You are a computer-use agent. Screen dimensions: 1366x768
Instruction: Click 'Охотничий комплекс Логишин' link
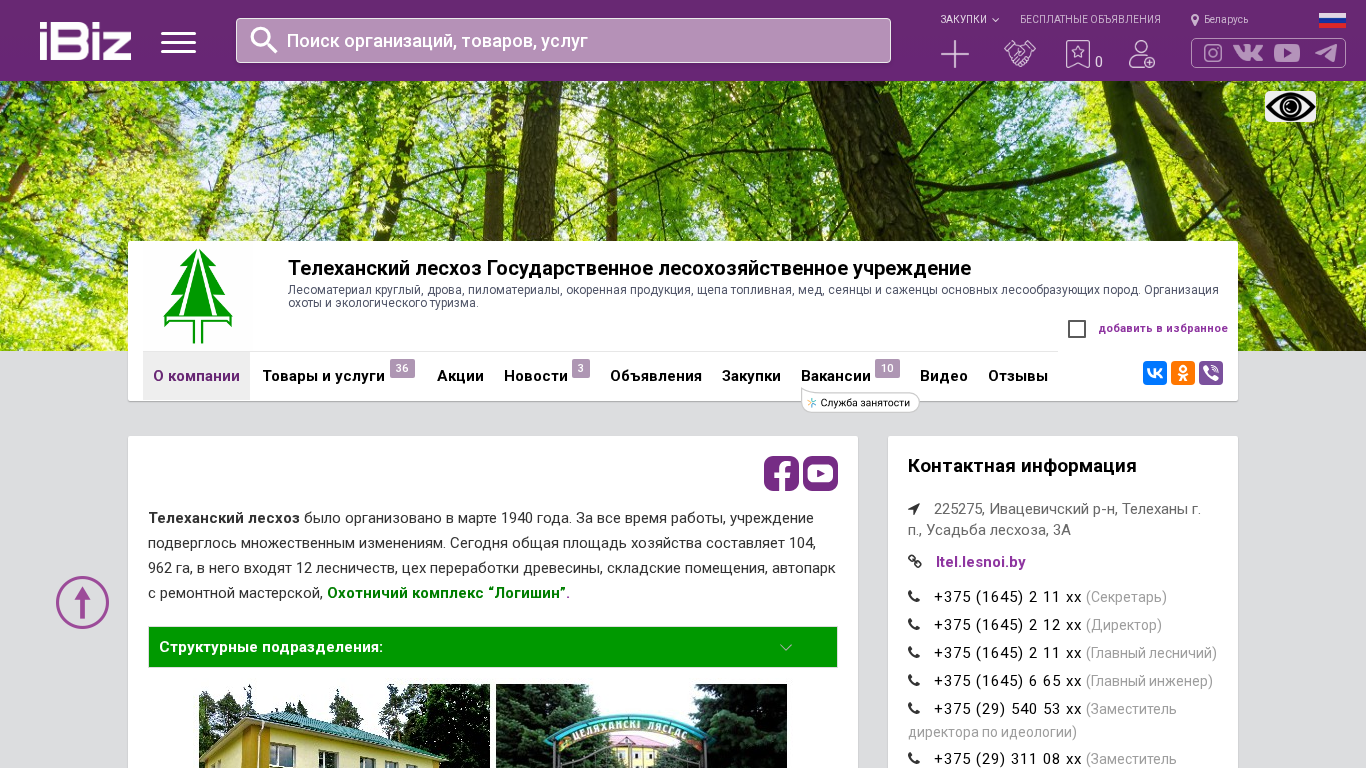[x=446, y=593]
